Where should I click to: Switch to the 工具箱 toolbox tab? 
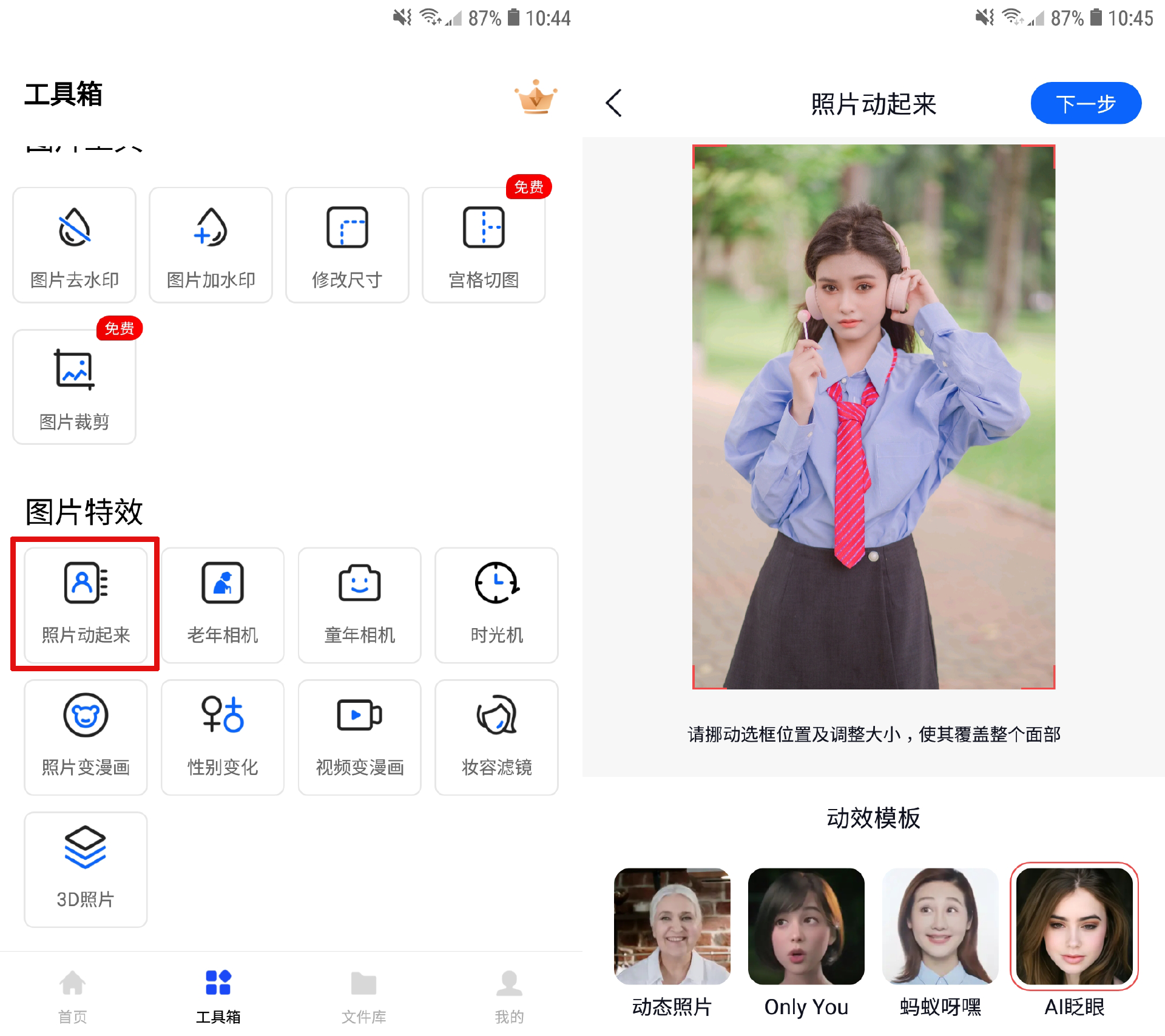pyautogui.click(x=218, y=996)
